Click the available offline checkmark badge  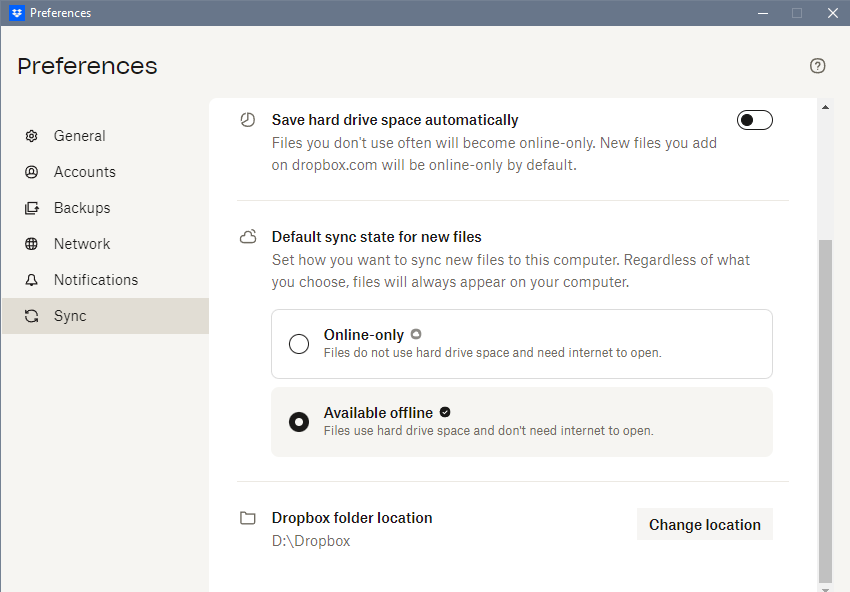[x=445, y=412]
